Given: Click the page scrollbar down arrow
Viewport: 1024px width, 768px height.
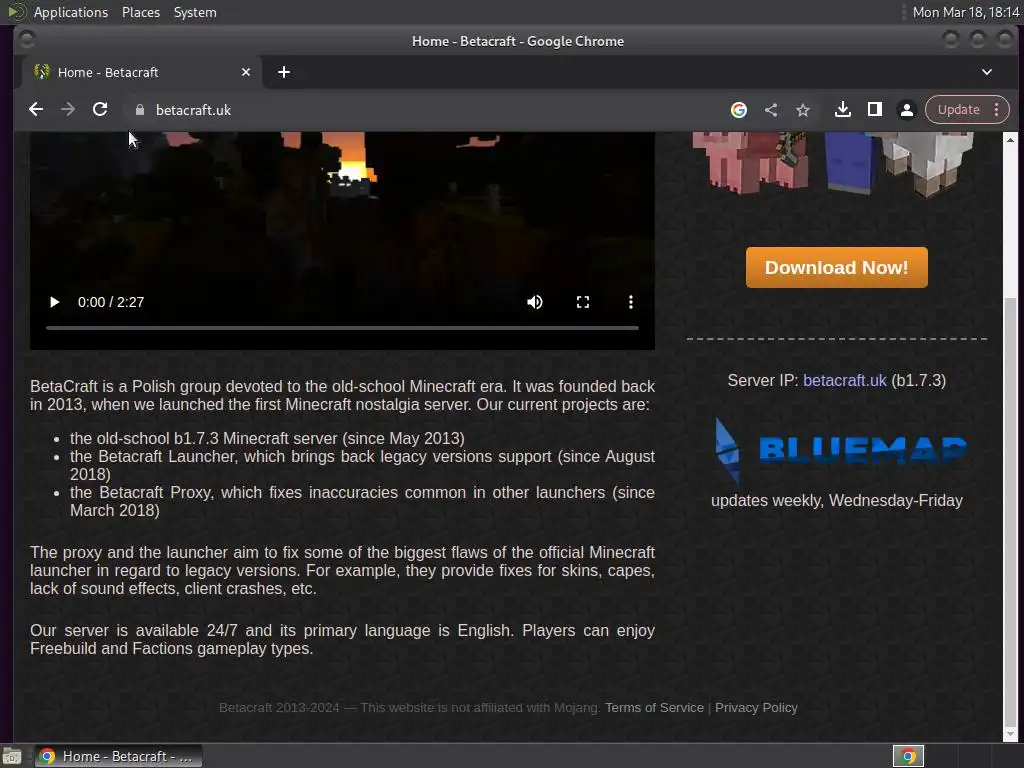Looking at the screenshot, I should 1010,734.
